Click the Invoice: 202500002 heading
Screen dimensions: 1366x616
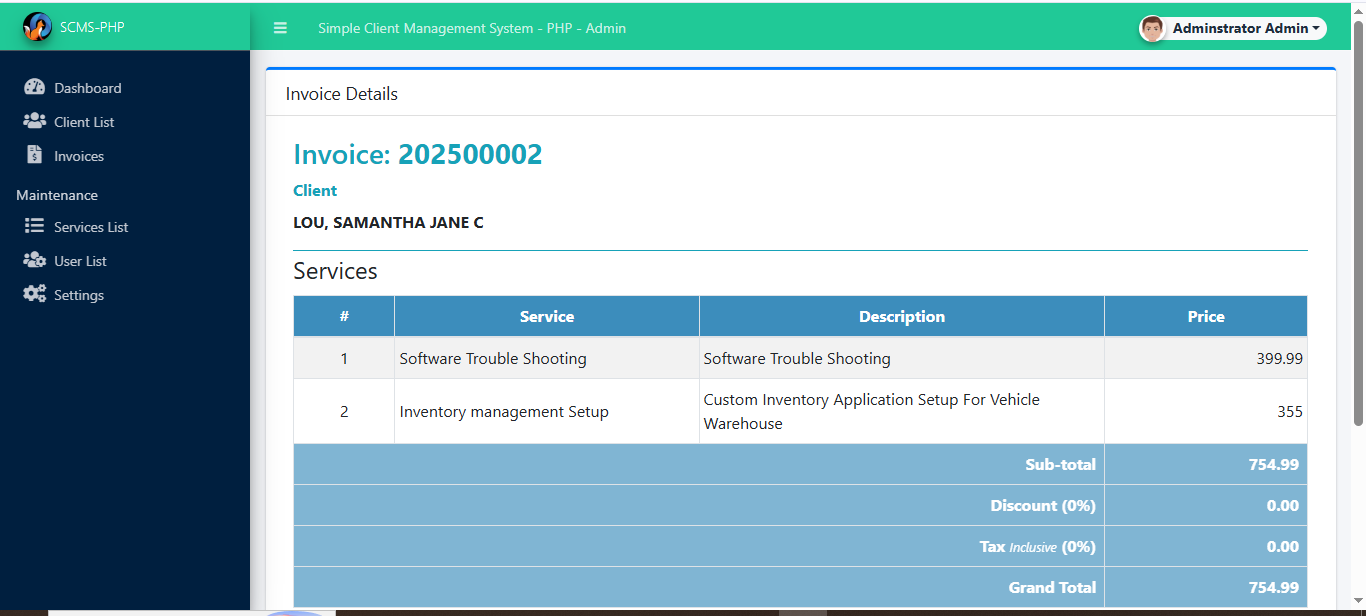(x=418, y=154)
